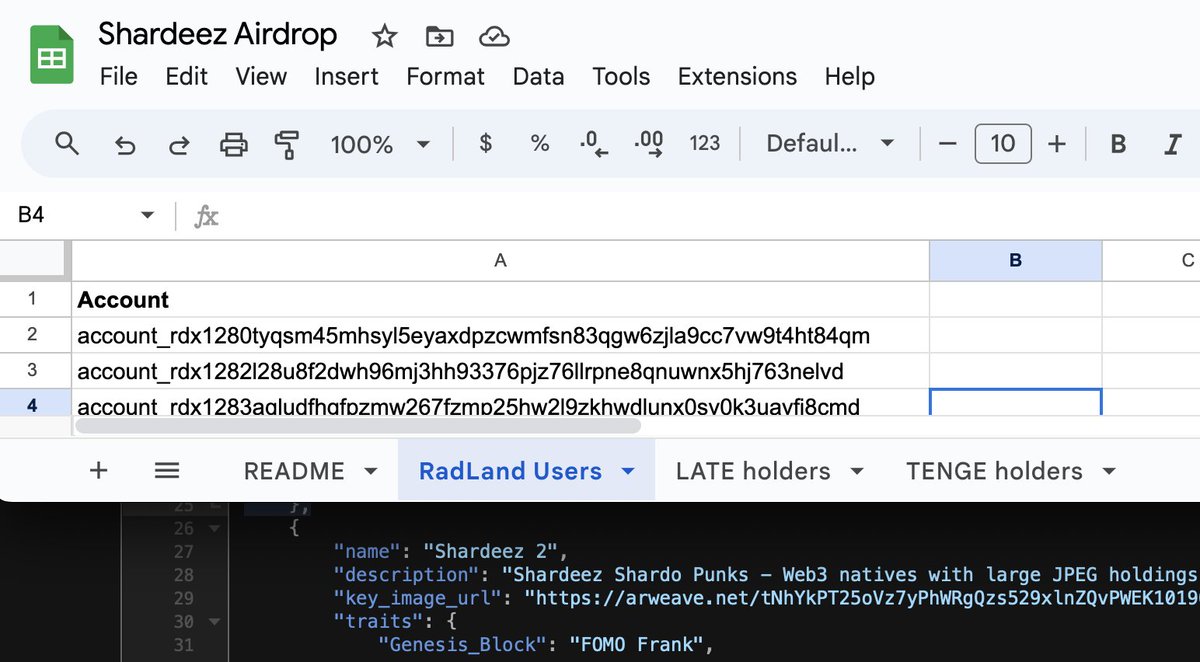1200x662 pixels.
Task: Open the Tools menu
Action: coord(621,77)
